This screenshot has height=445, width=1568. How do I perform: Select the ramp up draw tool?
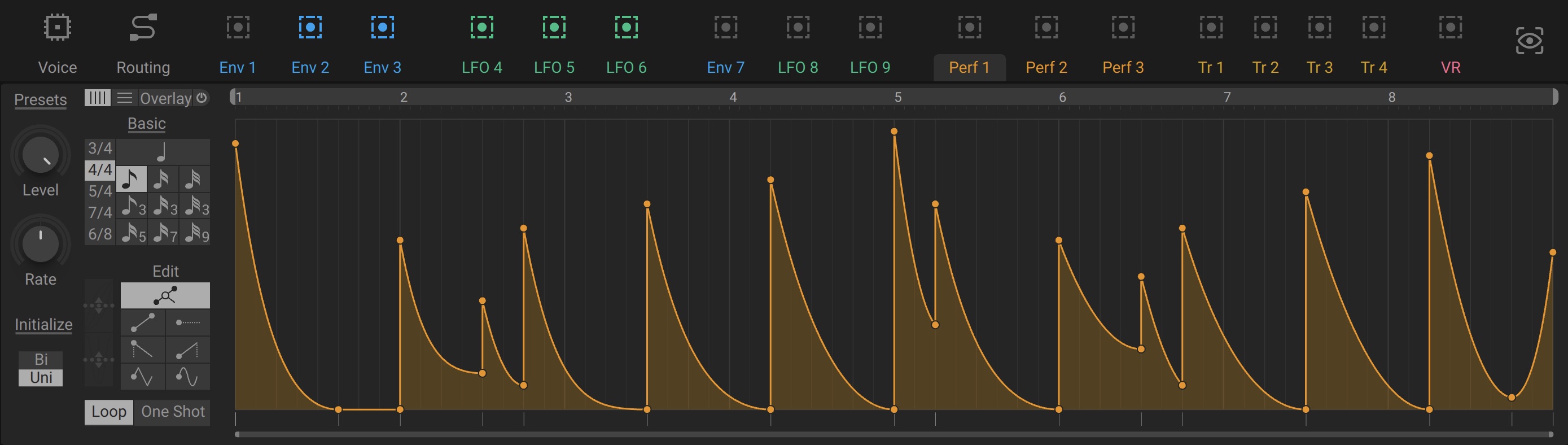(x=187, y=350)
